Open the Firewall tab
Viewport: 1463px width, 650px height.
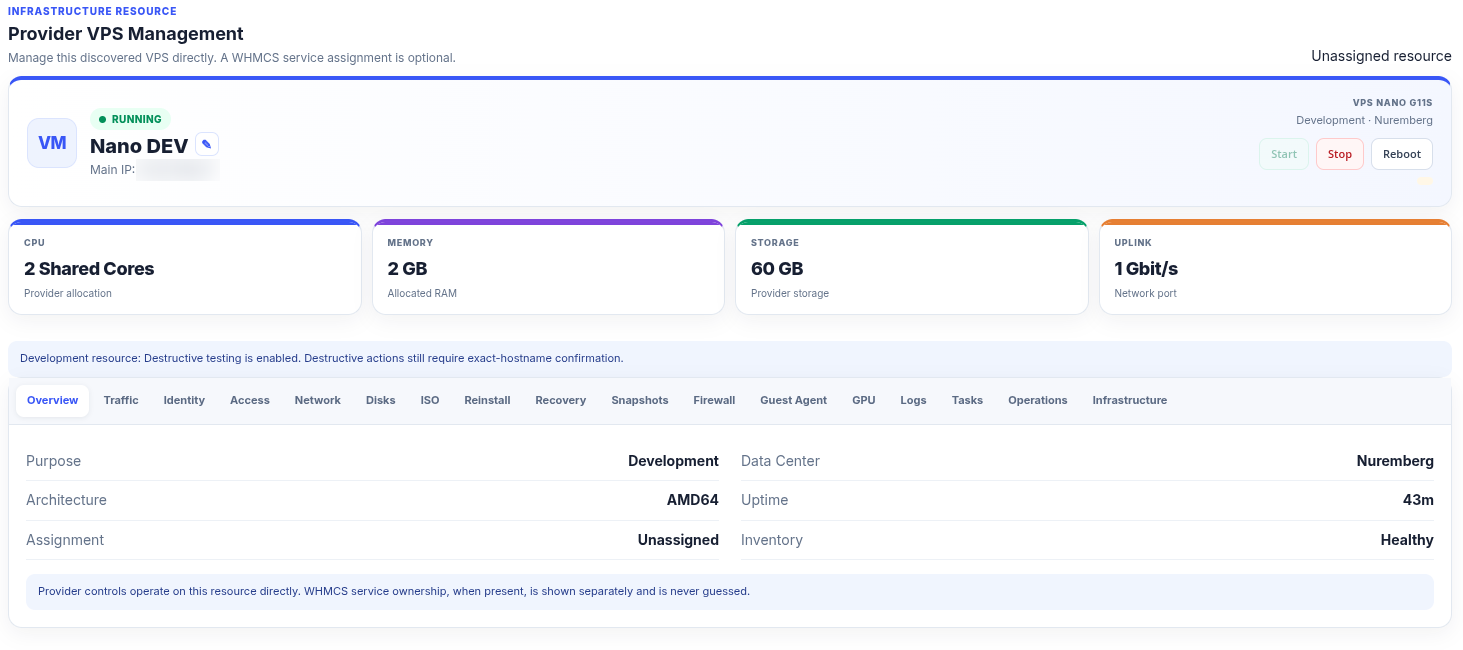[x=714, y=400]
